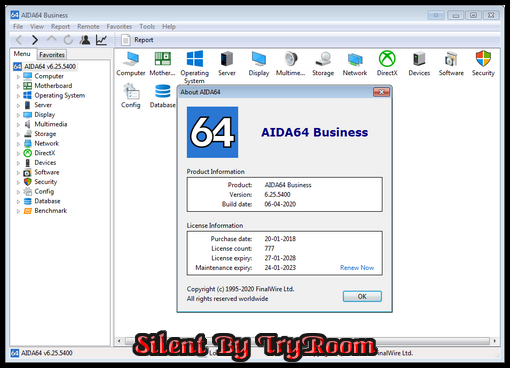510x368 pixels.
Task: Click OK in the About AIDA64 dialog
Action: (x=362, y=296)
